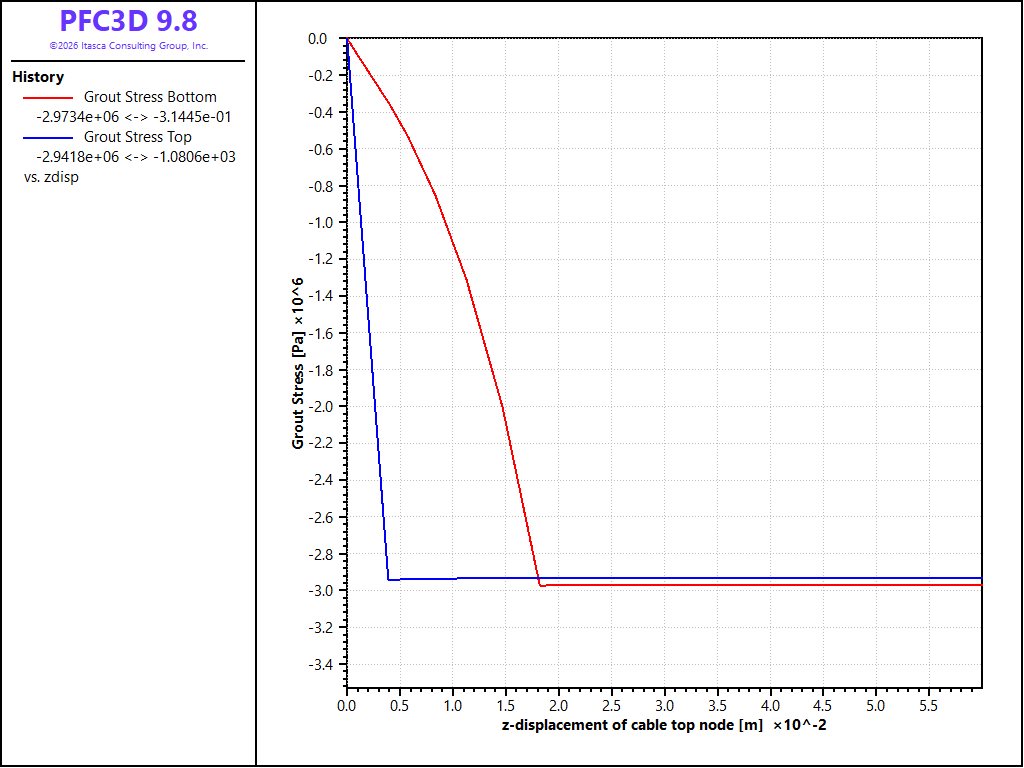Click the 5.5 x-axis tick label
Image resolution: width=1024 pixels, height=768 pixels.
click(x=929, y=706)
